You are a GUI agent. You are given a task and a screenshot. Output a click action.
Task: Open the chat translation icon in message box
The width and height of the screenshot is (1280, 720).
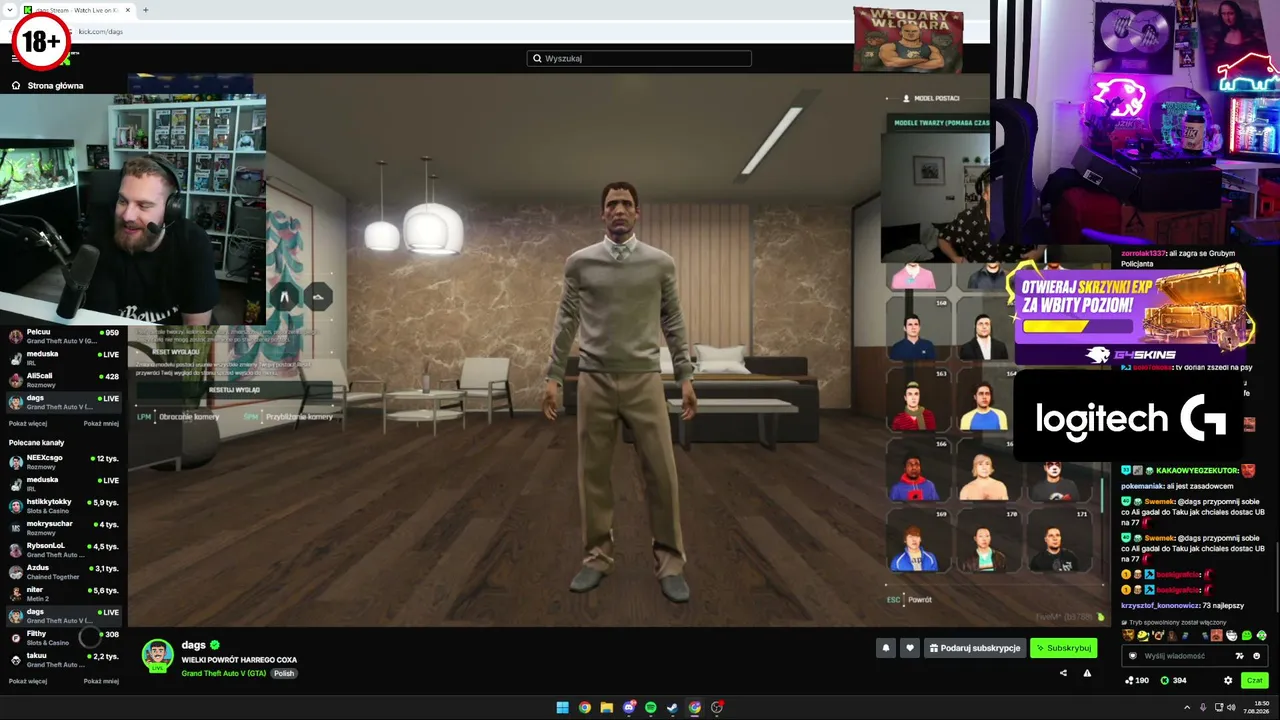coord(1240,656)
